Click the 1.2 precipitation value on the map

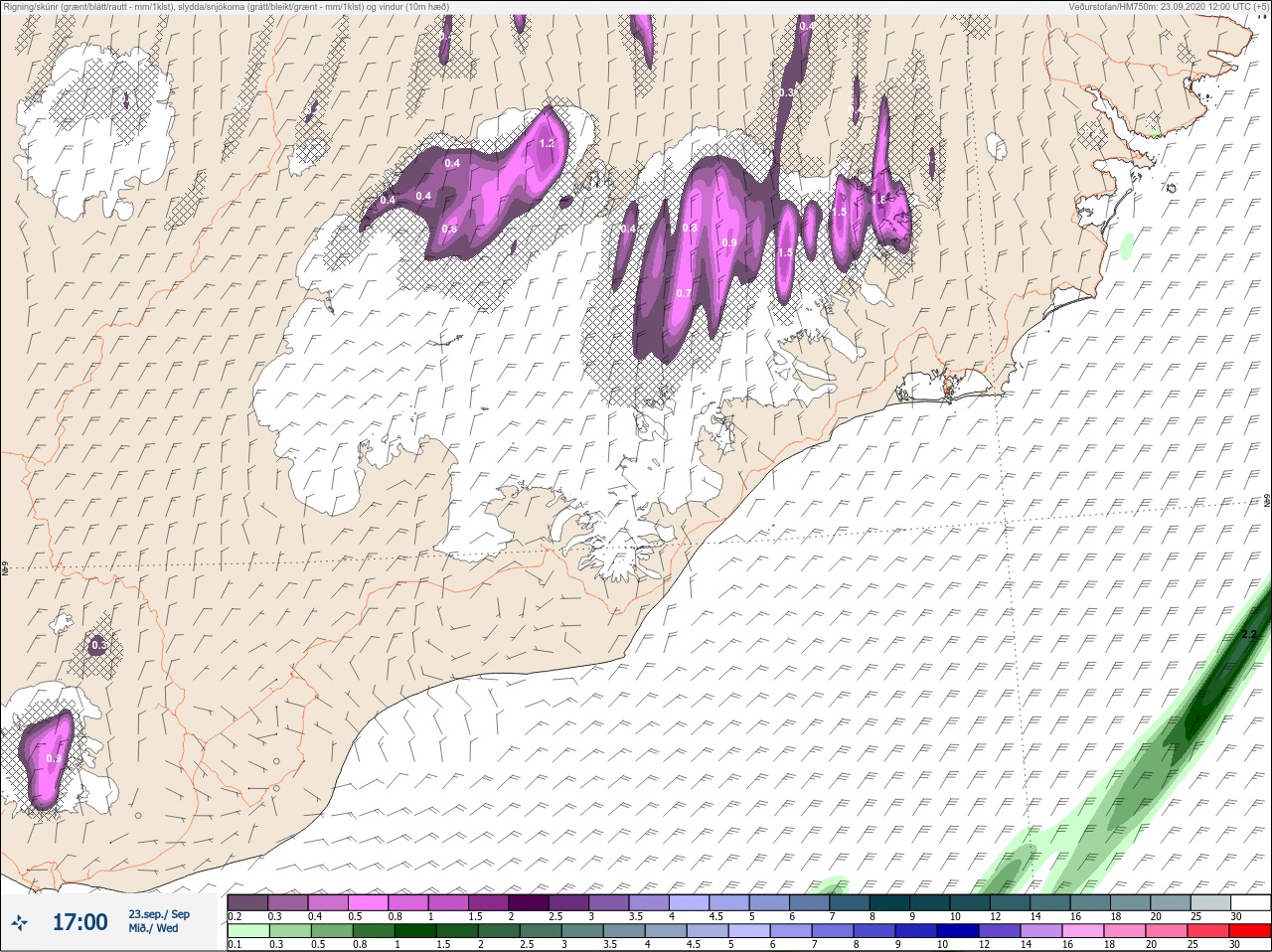point(546,143)
